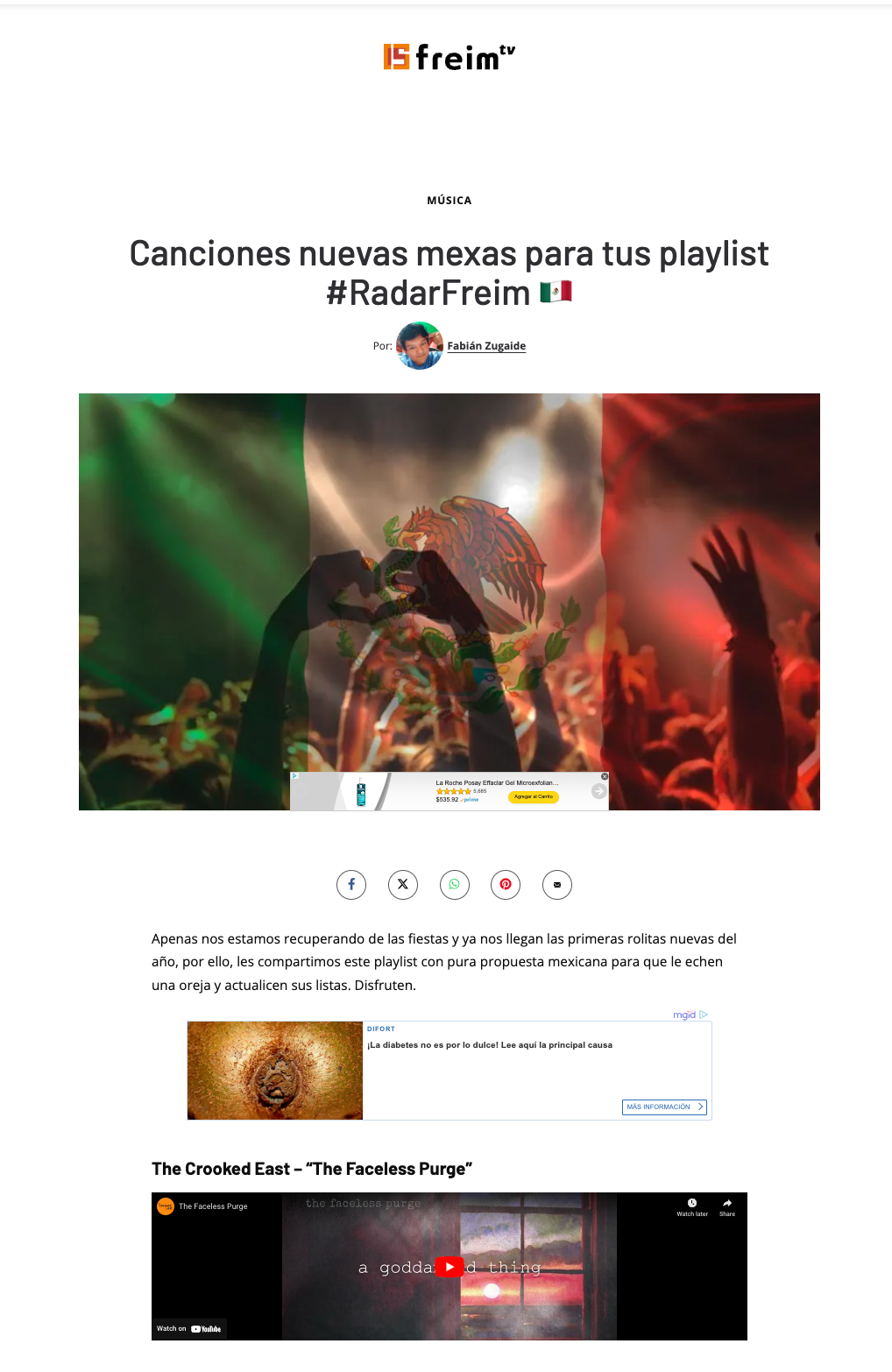This screenshot has height=1372, width=892.
Task: Click the YouTube Share icon
Action: pos(727,1207)
